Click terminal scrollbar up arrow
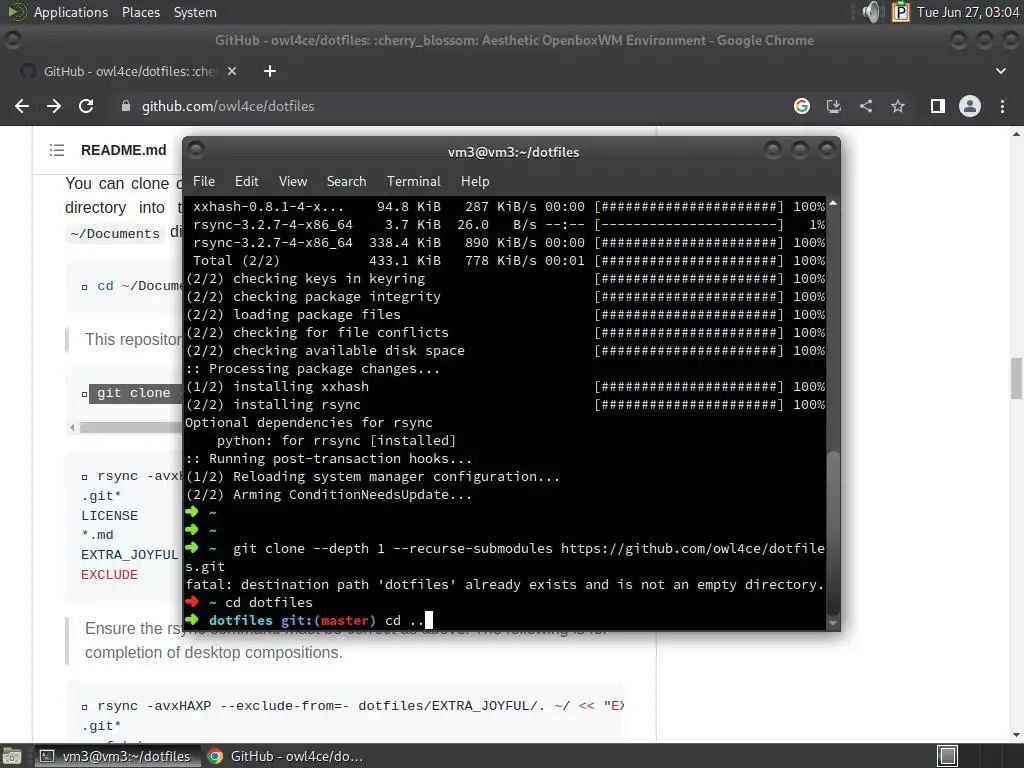The height and width of the screenshot is (768, 1024). click(833, 203)
